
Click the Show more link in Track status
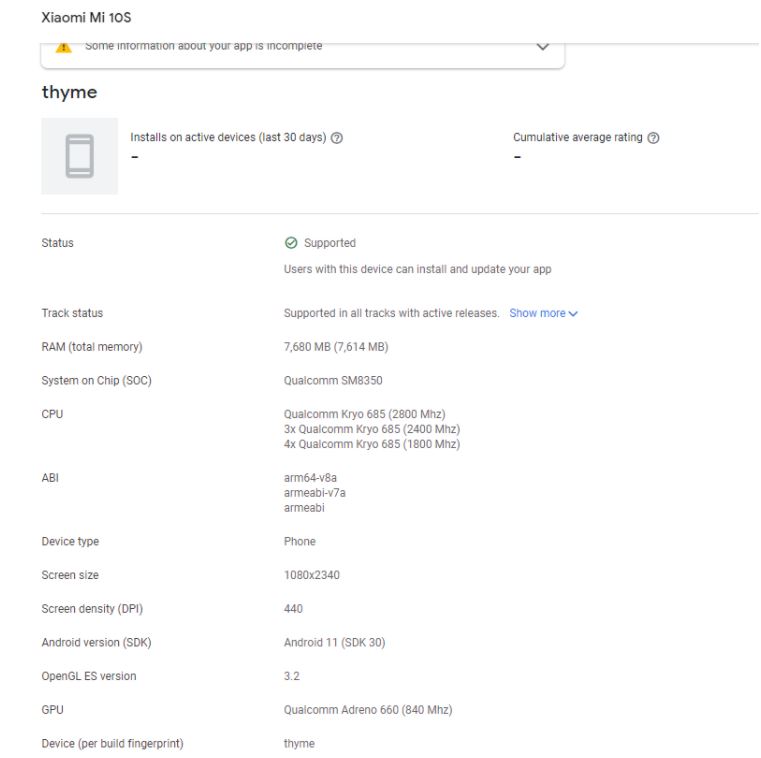(537, 313)
